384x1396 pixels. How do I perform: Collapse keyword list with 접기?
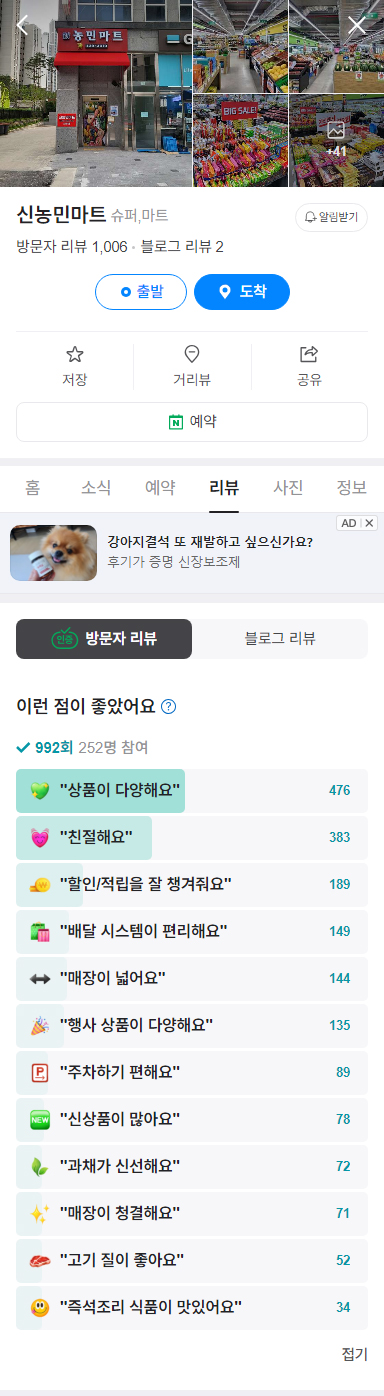tap(355, 1354)
